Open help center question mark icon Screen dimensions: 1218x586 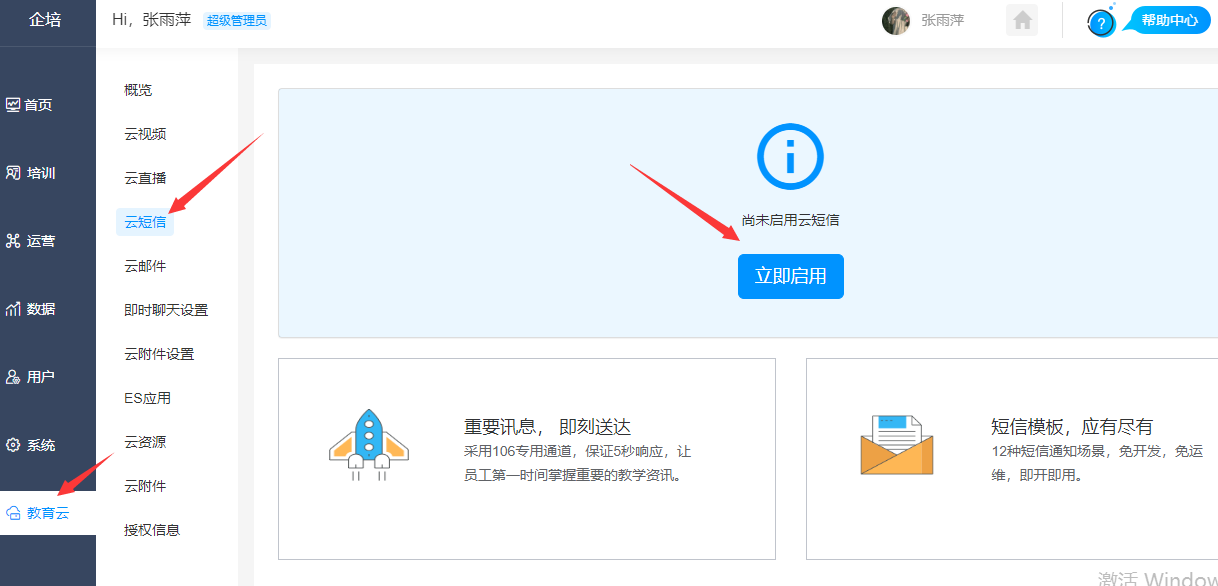tap(1101, 23)
